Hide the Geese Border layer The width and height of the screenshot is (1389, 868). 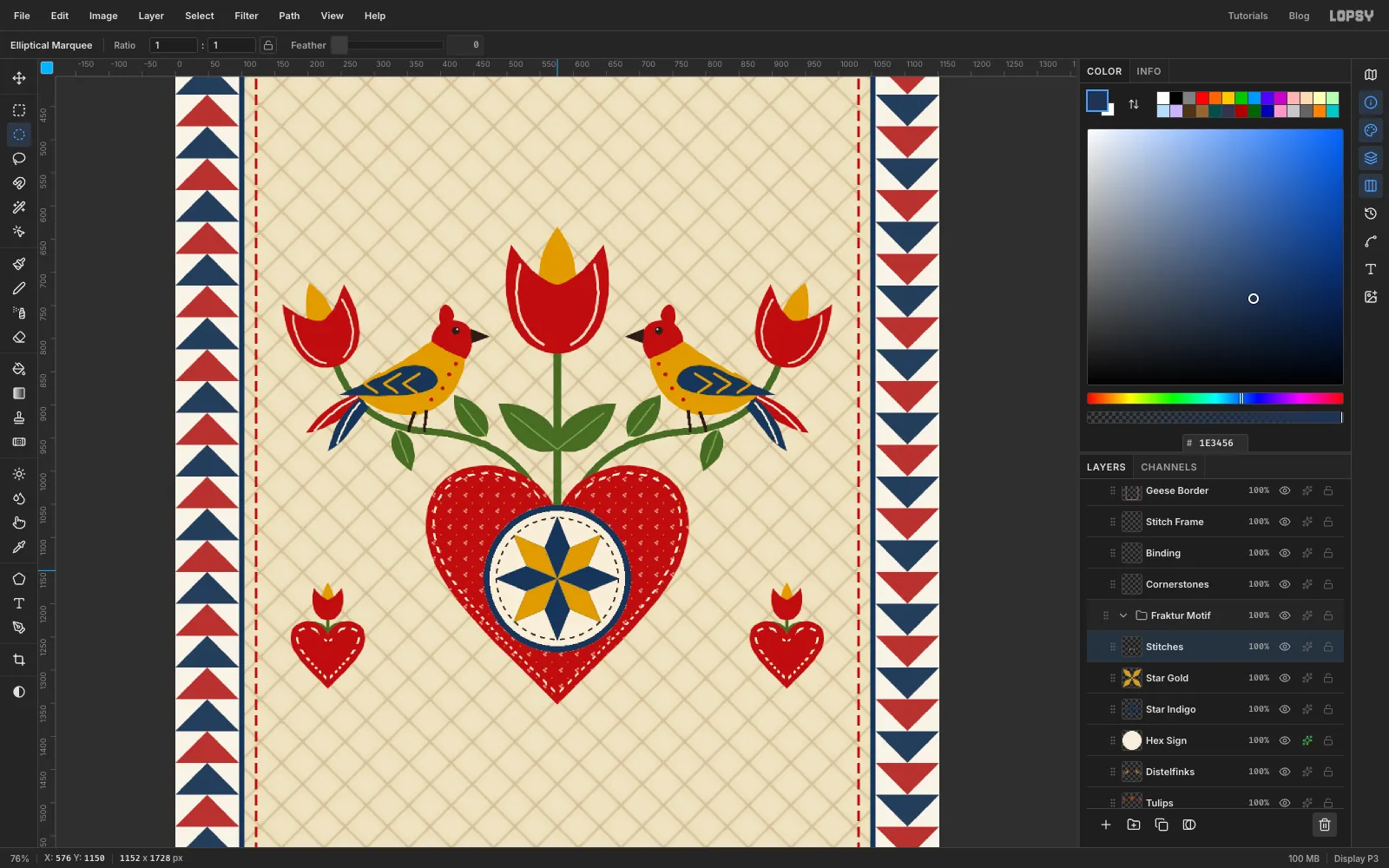point(1285,490)
